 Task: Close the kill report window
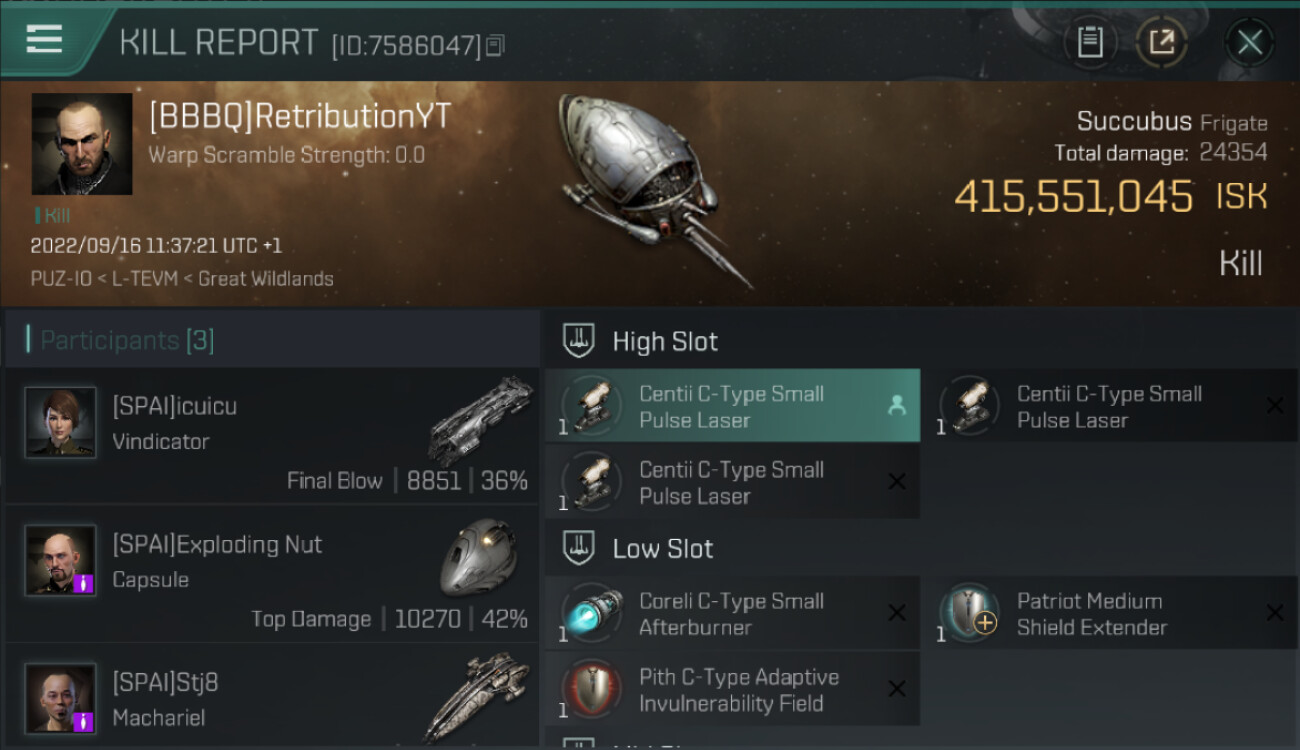(1250, 42)
